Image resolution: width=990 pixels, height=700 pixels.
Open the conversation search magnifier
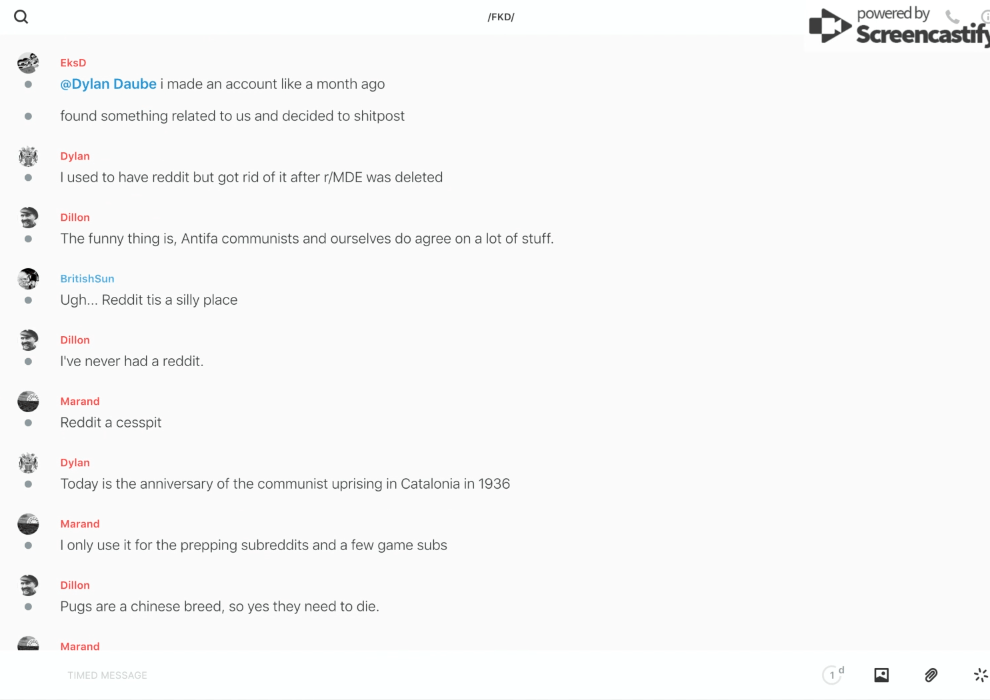(21, 17)
